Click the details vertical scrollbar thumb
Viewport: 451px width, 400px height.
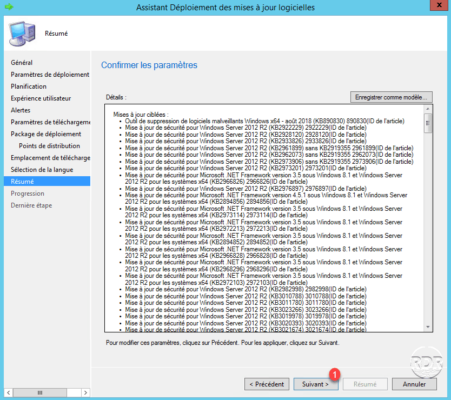tap(428, 123)
